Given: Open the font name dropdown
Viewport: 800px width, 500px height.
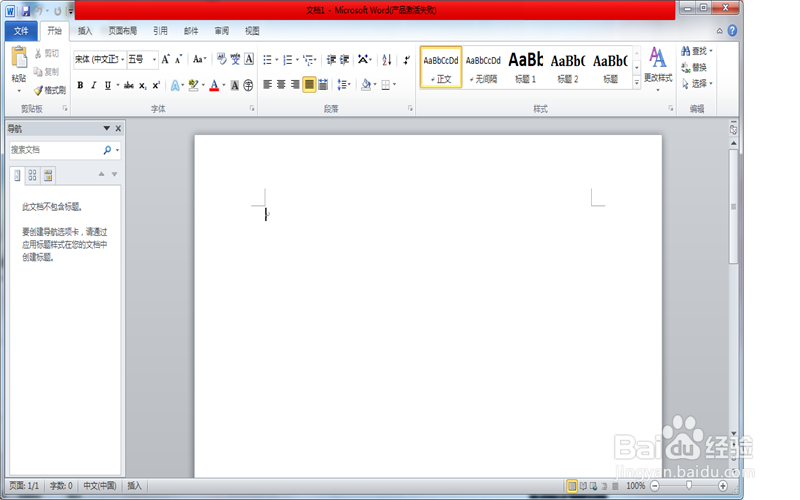Looking at the screenshot, I should (122, 60).
